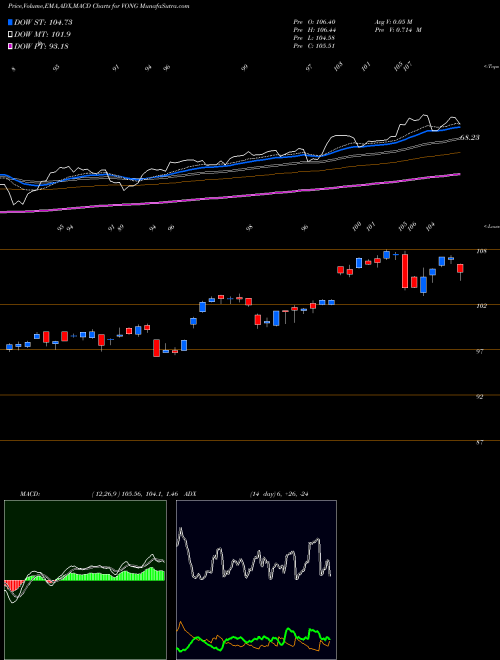Click the '<Tops' label at right edge
Viewport: 500px width, 660px height.
point(491,67)
